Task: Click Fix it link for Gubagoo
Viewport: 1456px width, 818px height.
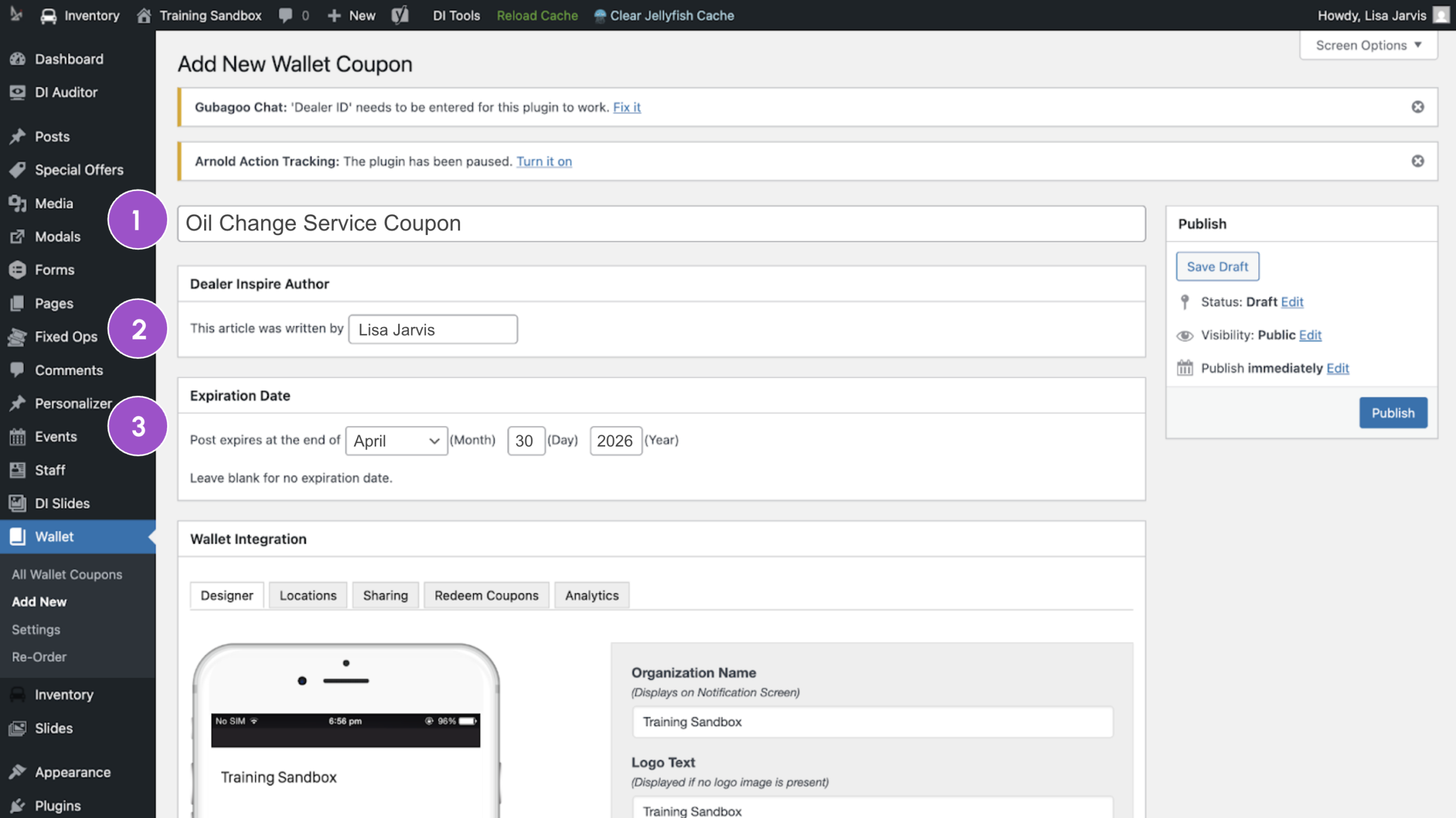Action: coord(627,107)
